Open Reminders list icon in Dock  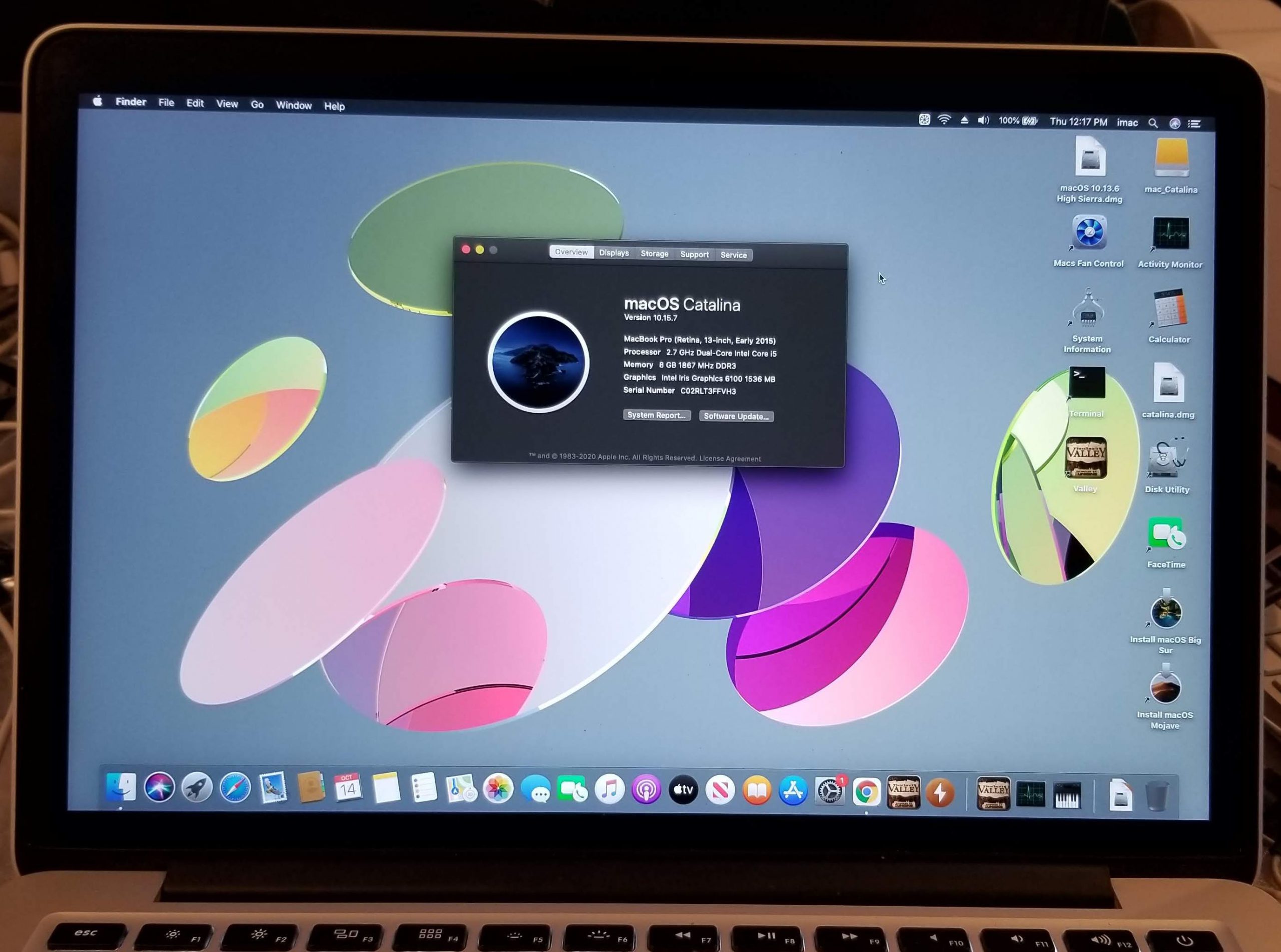pyautogui.click(x=423, y=788)
